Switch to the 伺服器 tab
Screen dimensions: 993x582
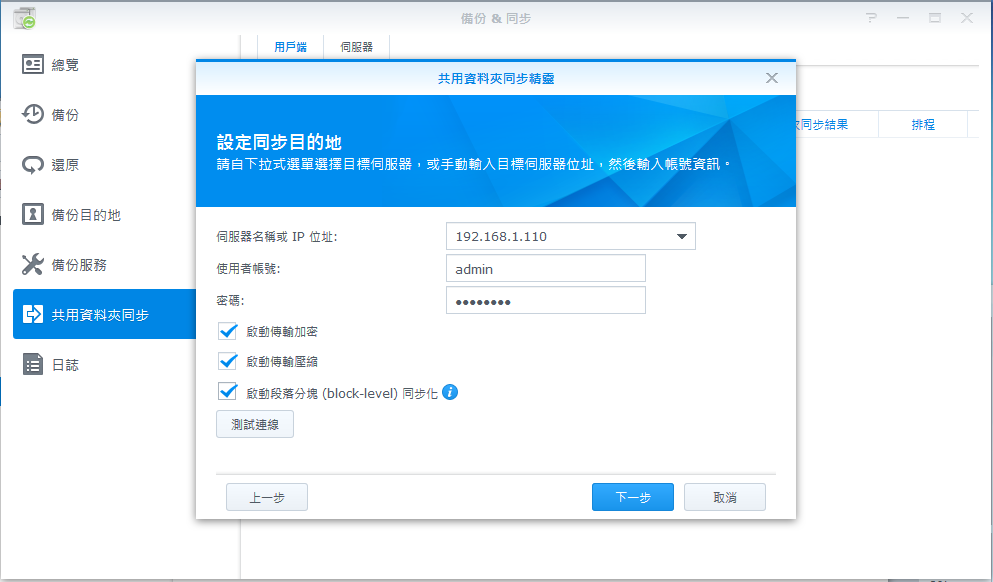pos(356,47)
